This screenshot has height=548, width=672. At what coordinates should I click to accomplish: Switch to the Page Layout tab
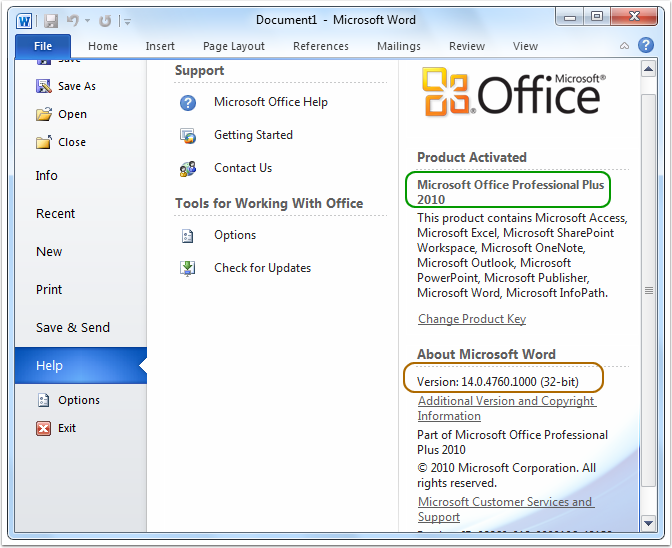click(234, 46)
